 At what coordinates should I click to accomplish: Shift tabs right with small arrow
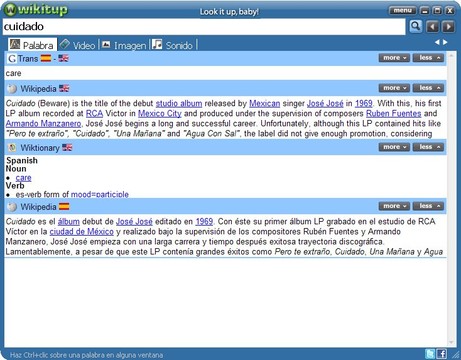[x=445, y=42]
